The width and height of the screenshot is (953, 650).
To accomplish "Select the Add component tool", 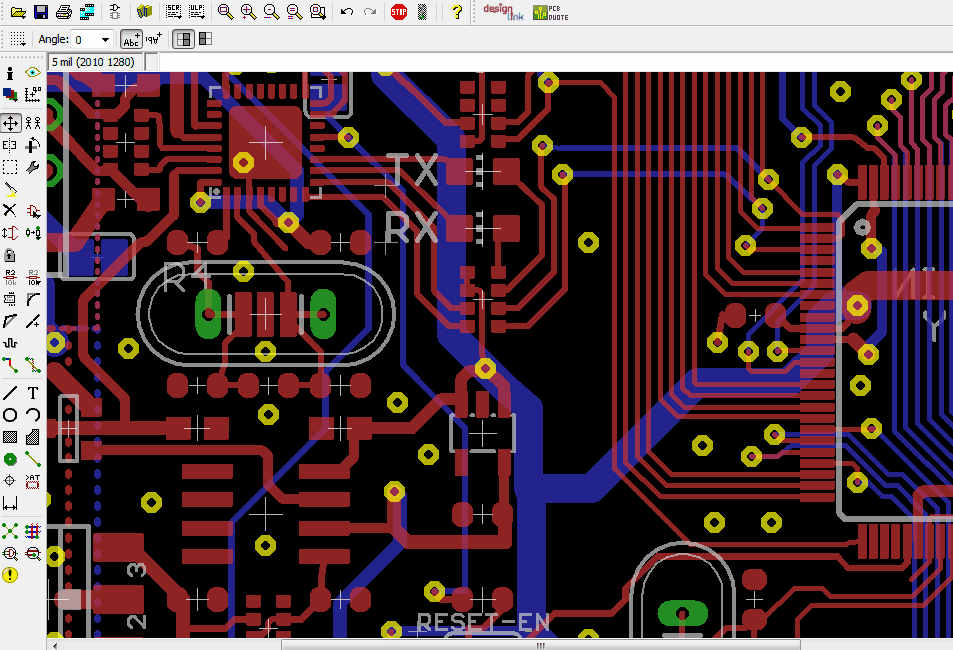I will click(33, 211).
